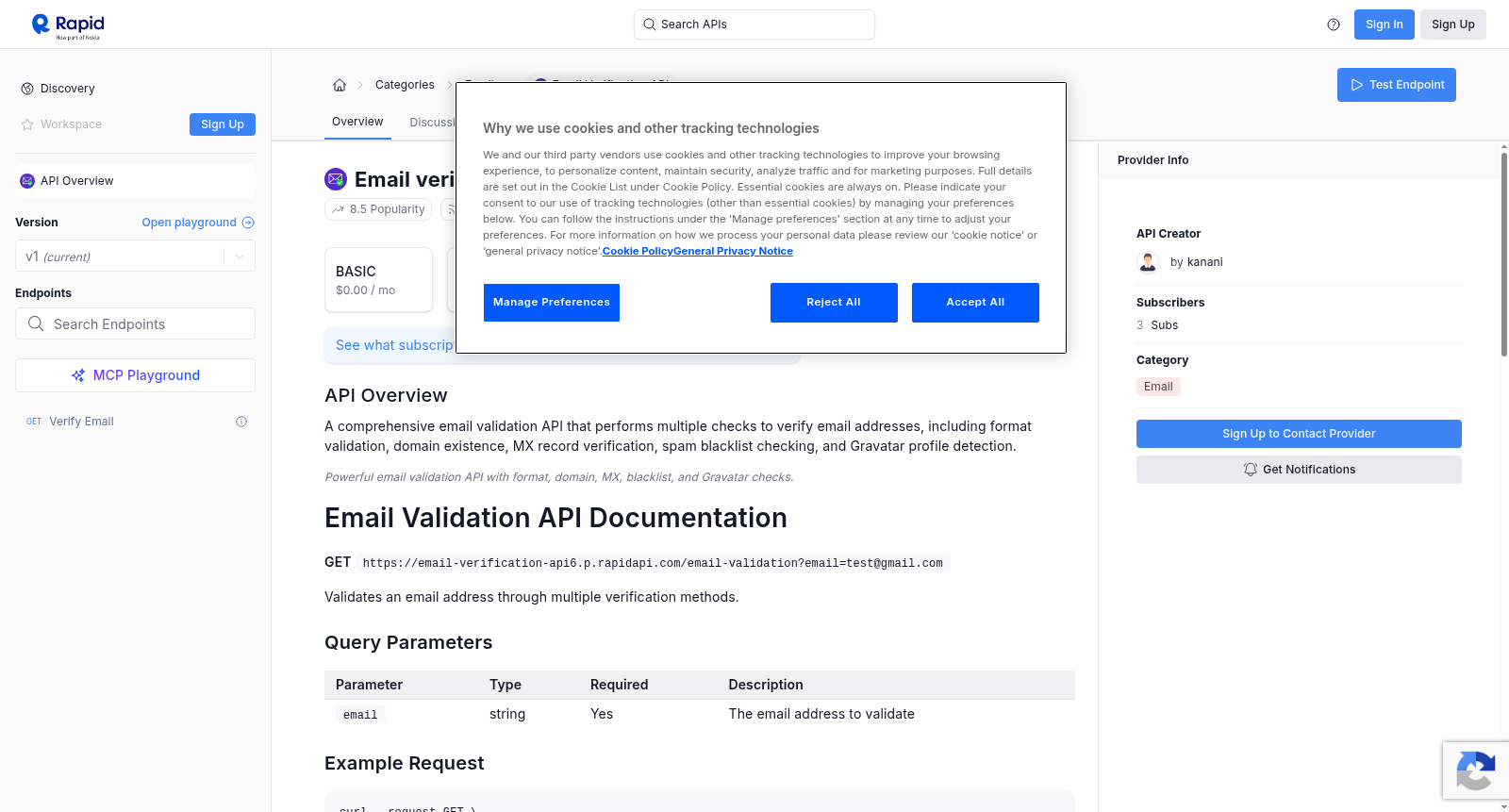This screenshot has height=812, width=1509.
Task: Select API Overview in sidebar
Action: click(x=135, y=181)
